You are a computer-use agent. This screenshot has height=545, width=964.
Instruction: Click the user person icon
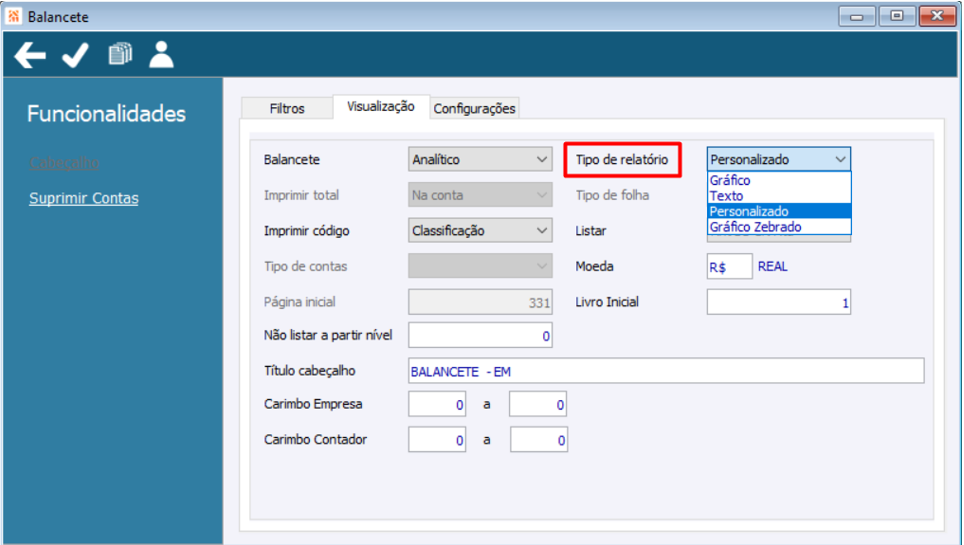click(162, 54)
